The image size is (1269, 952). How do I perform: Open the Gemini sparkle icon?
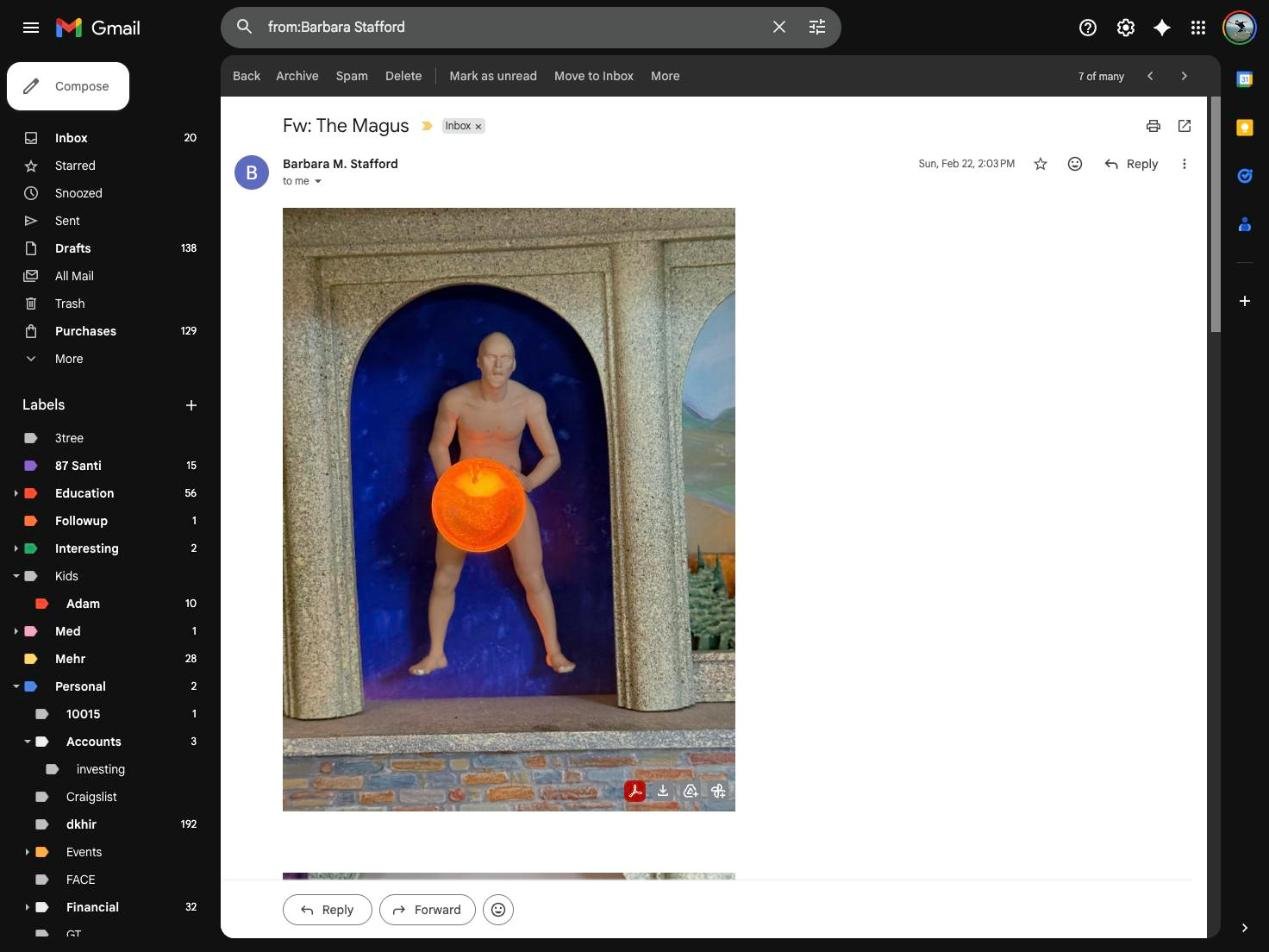tap(1161, 27)
